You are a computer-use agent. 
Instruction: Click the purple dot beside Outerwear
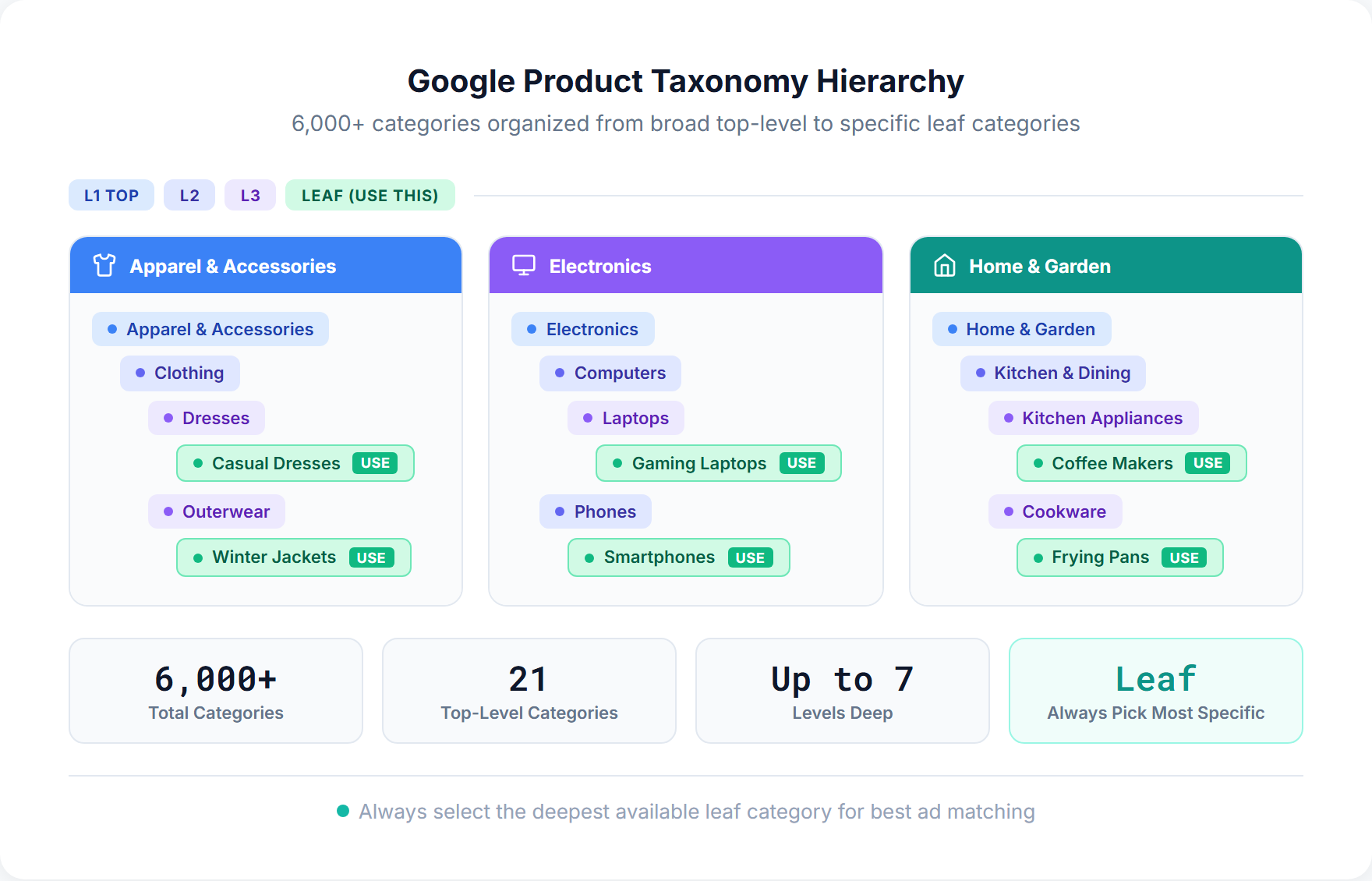(x=168, y=511)
